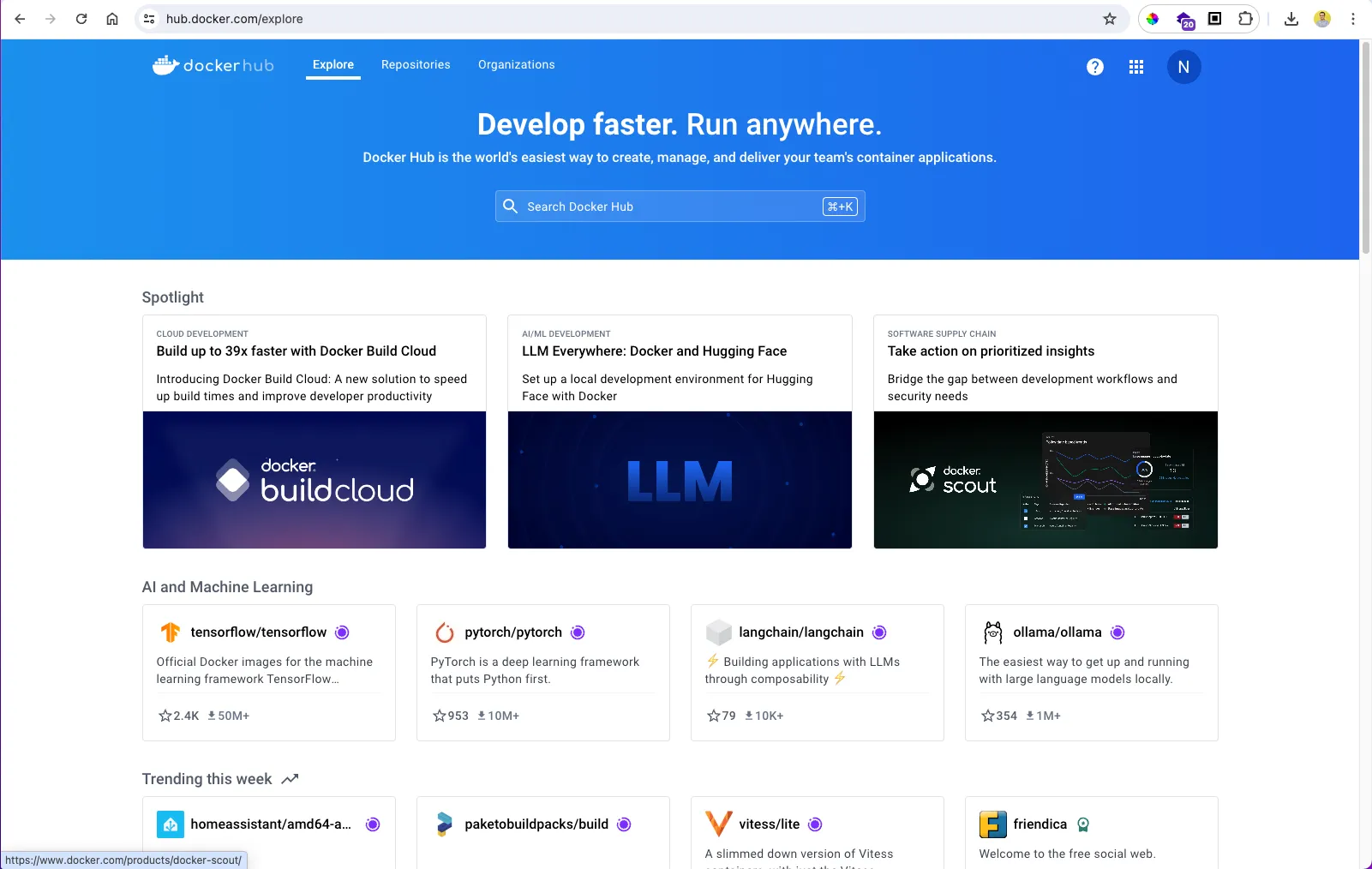The image size is (1372, 869).
Task: Click the Home Assistant logo icon
Action: pos(170,824)
